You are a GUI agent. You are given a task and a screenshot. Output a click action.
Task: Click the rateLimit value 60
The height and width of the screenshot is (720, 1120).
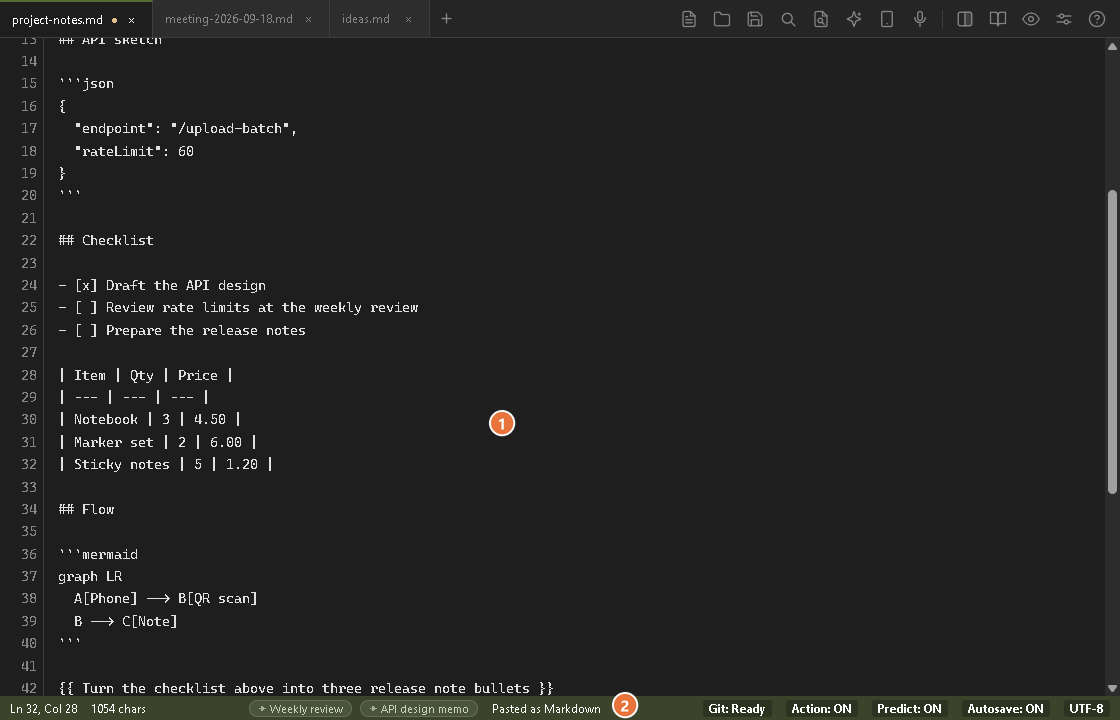click(186, 151)
